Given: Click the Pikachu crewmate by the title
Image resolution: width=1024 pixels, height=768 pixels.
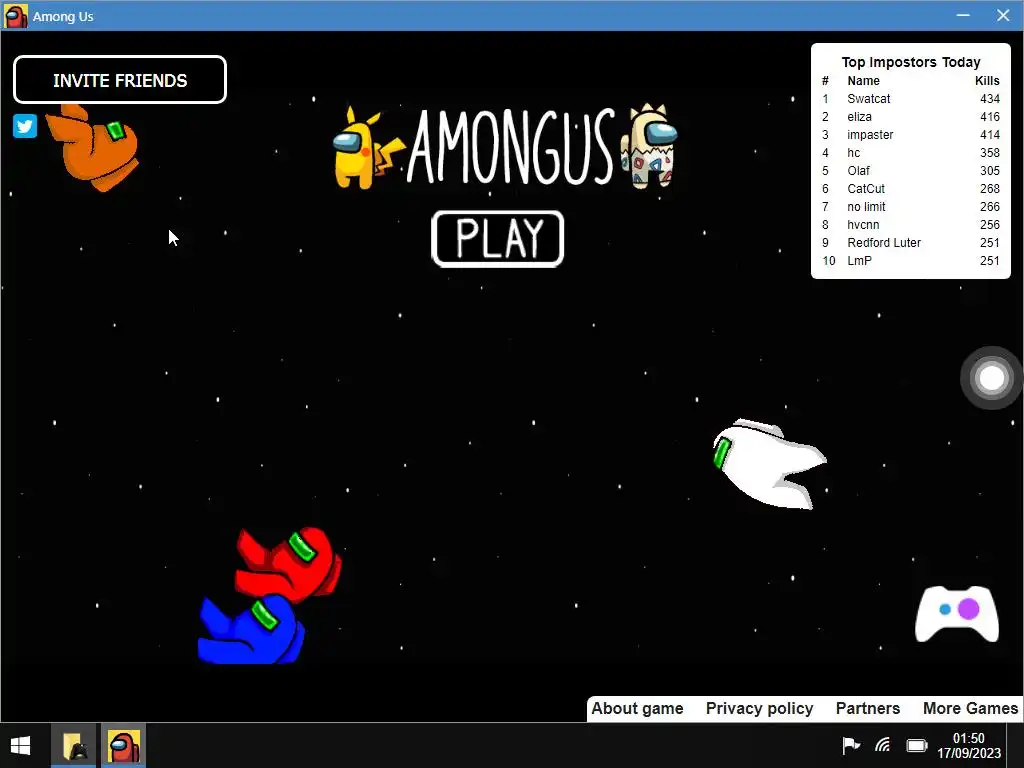Looking at the screenshot, I should (367, 149).
